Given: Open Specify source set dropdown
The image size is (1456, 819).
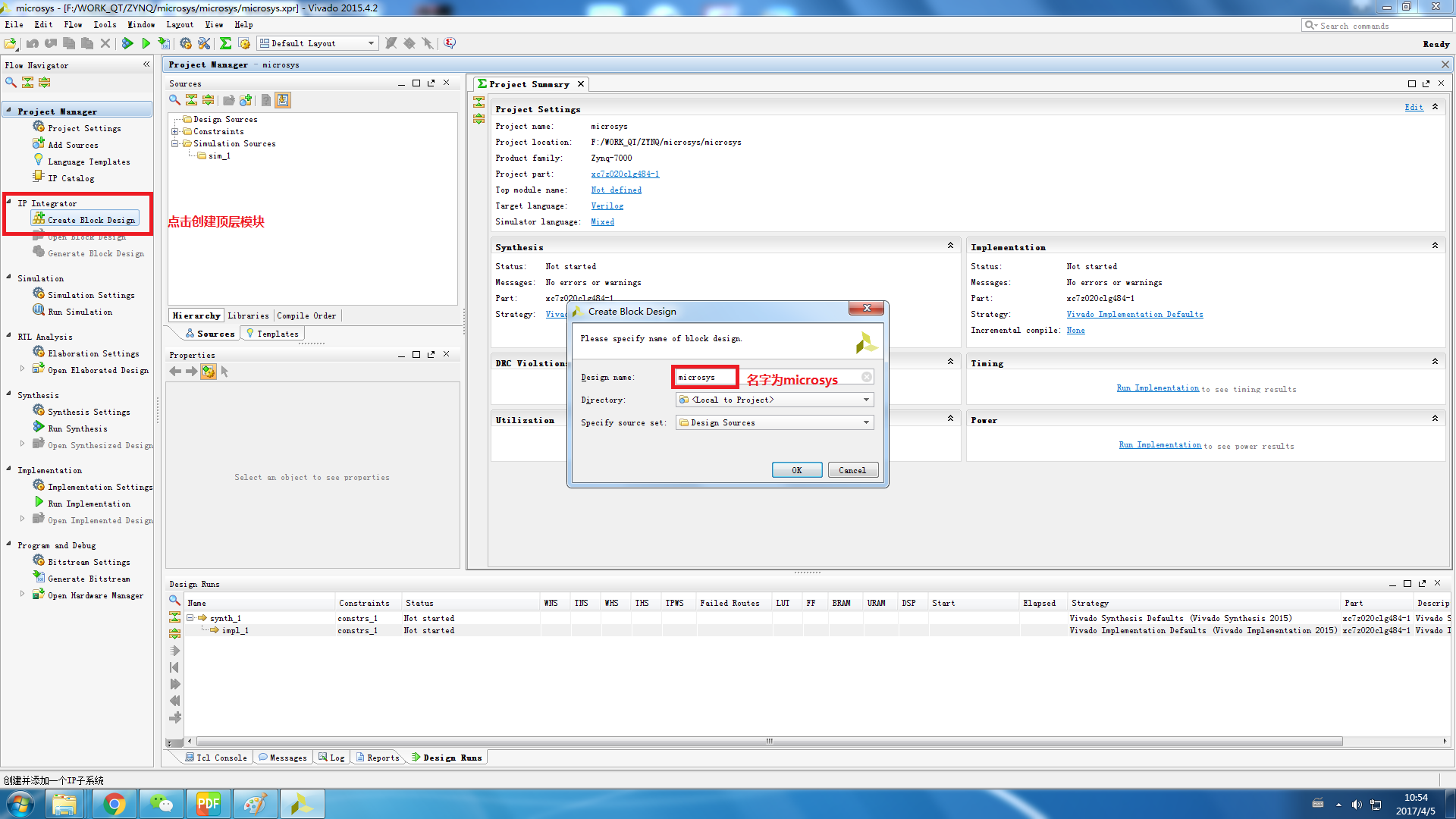Looking at the screenshot, I should [774, 422].
